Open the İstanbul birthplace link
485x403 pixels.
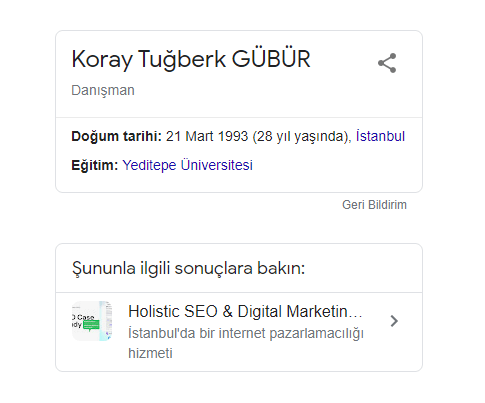click(x=380, y=136)
